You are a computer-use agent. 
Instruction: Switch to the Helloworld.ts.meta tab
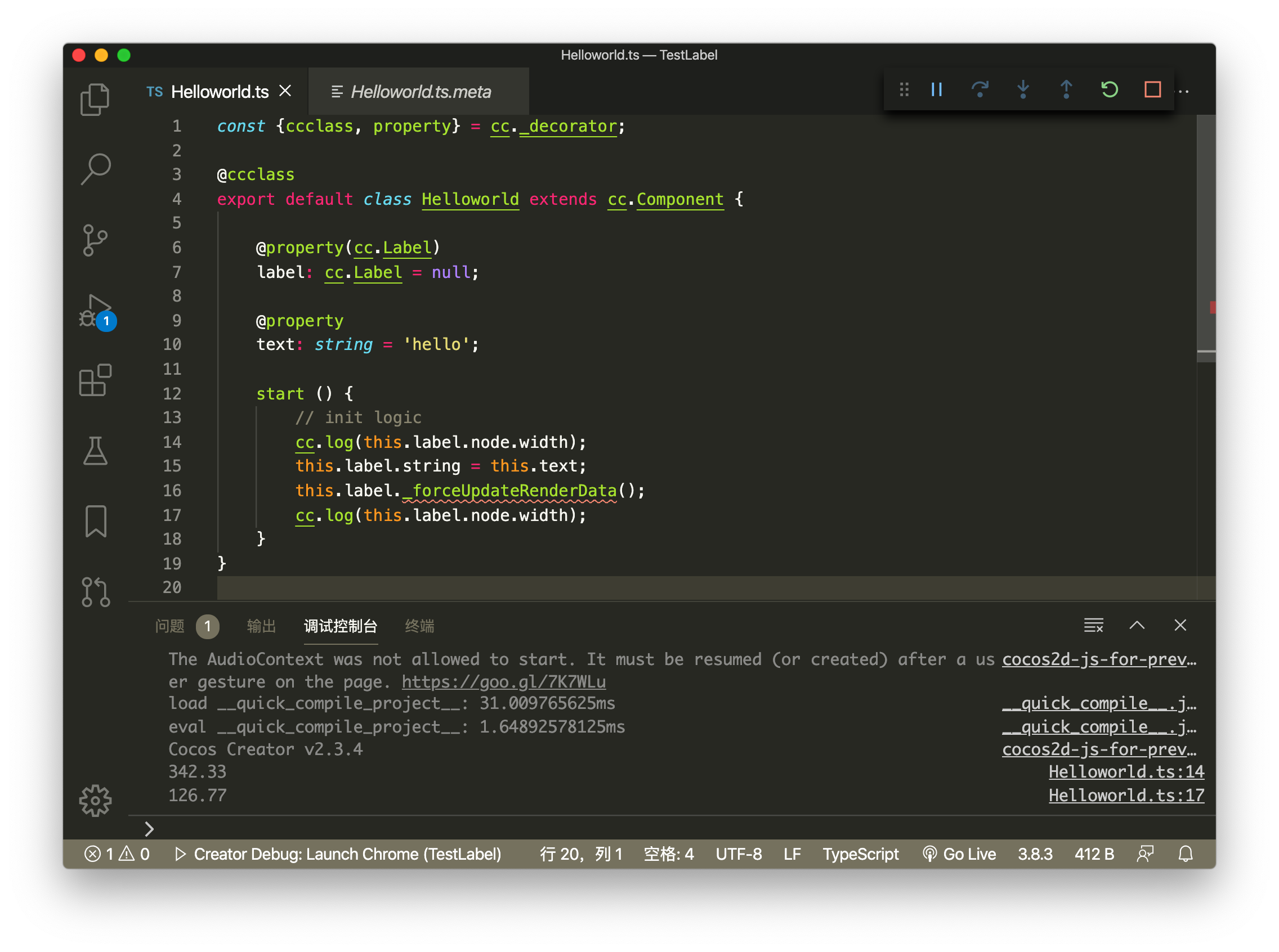pyautogui.click(x=420, y=92)
